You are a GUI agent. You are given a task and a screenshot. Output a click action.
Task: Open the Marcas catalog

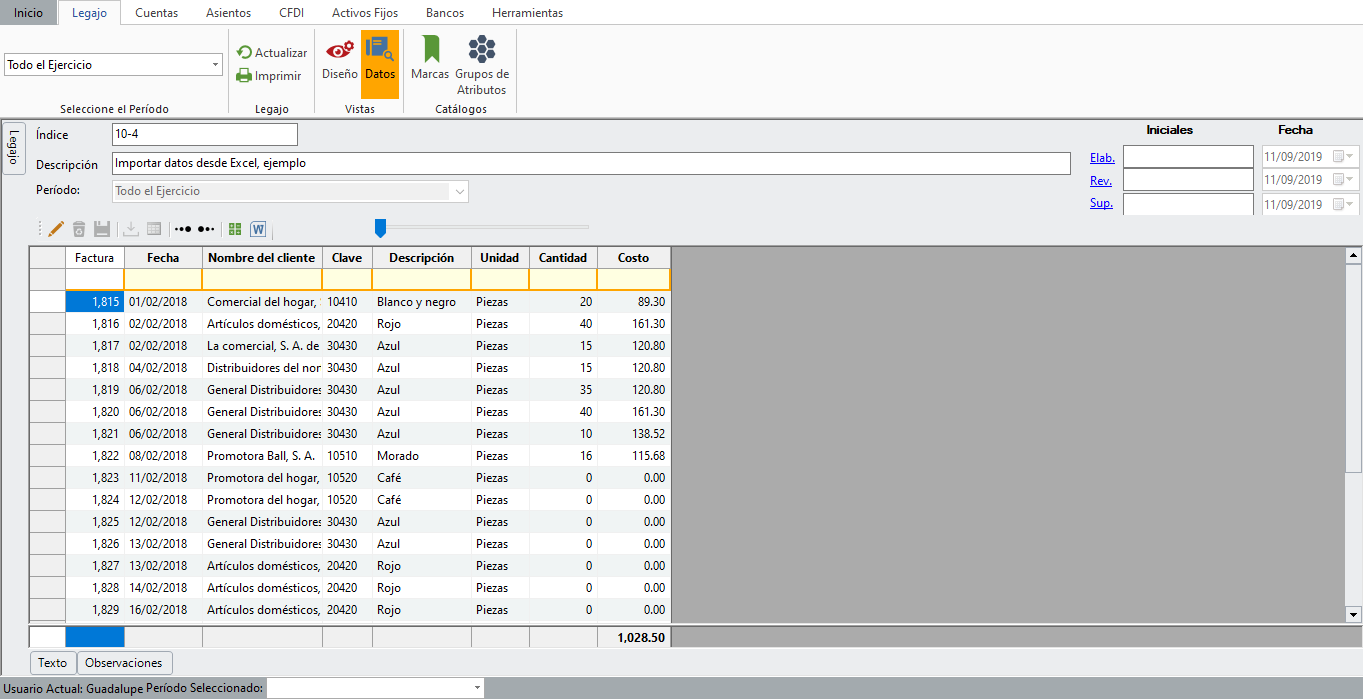[x=430, y=58]
